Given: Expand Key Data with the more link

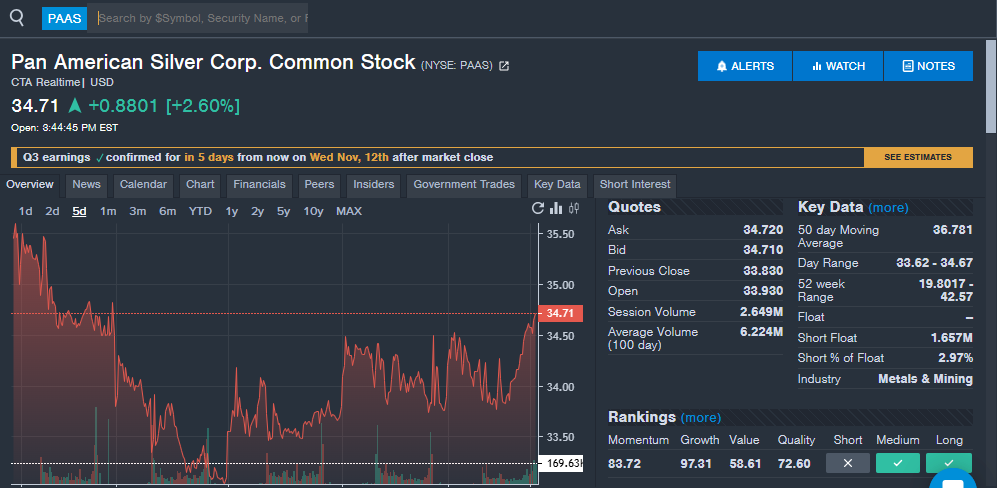Looking at the screenshot, I should click(888, 208).
